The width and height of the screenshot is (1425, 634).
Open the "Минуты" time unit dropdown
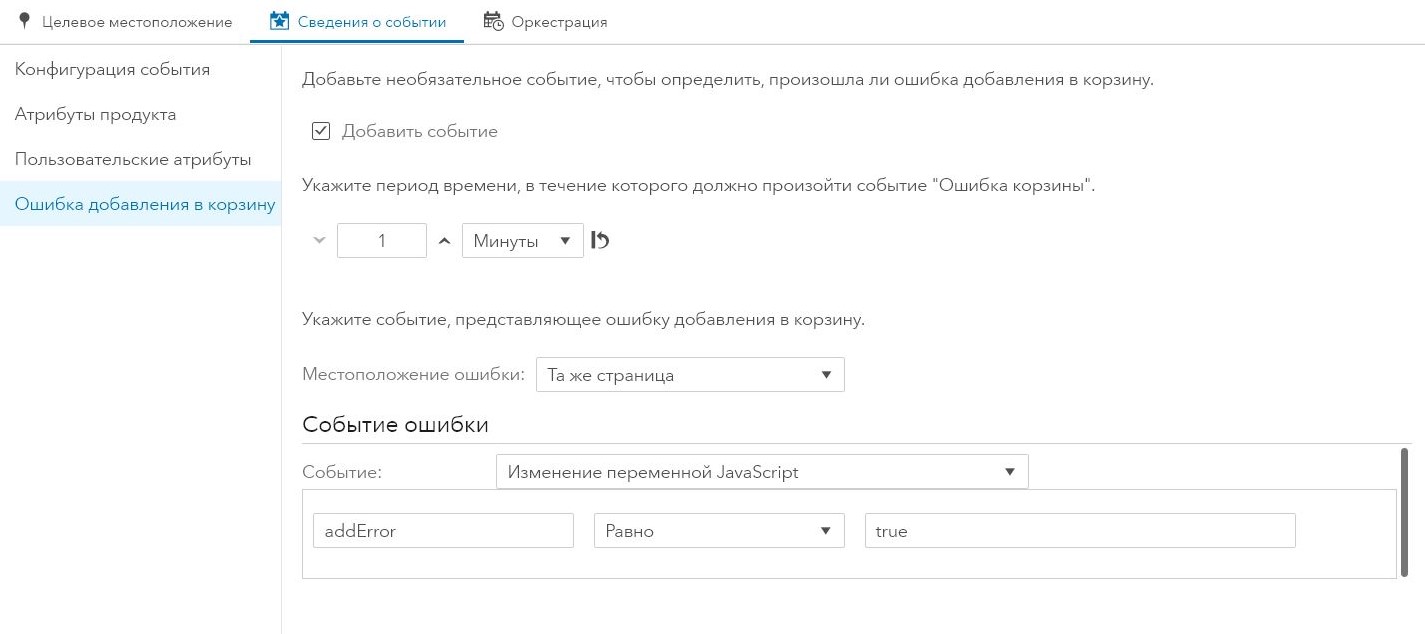point(522,241)
